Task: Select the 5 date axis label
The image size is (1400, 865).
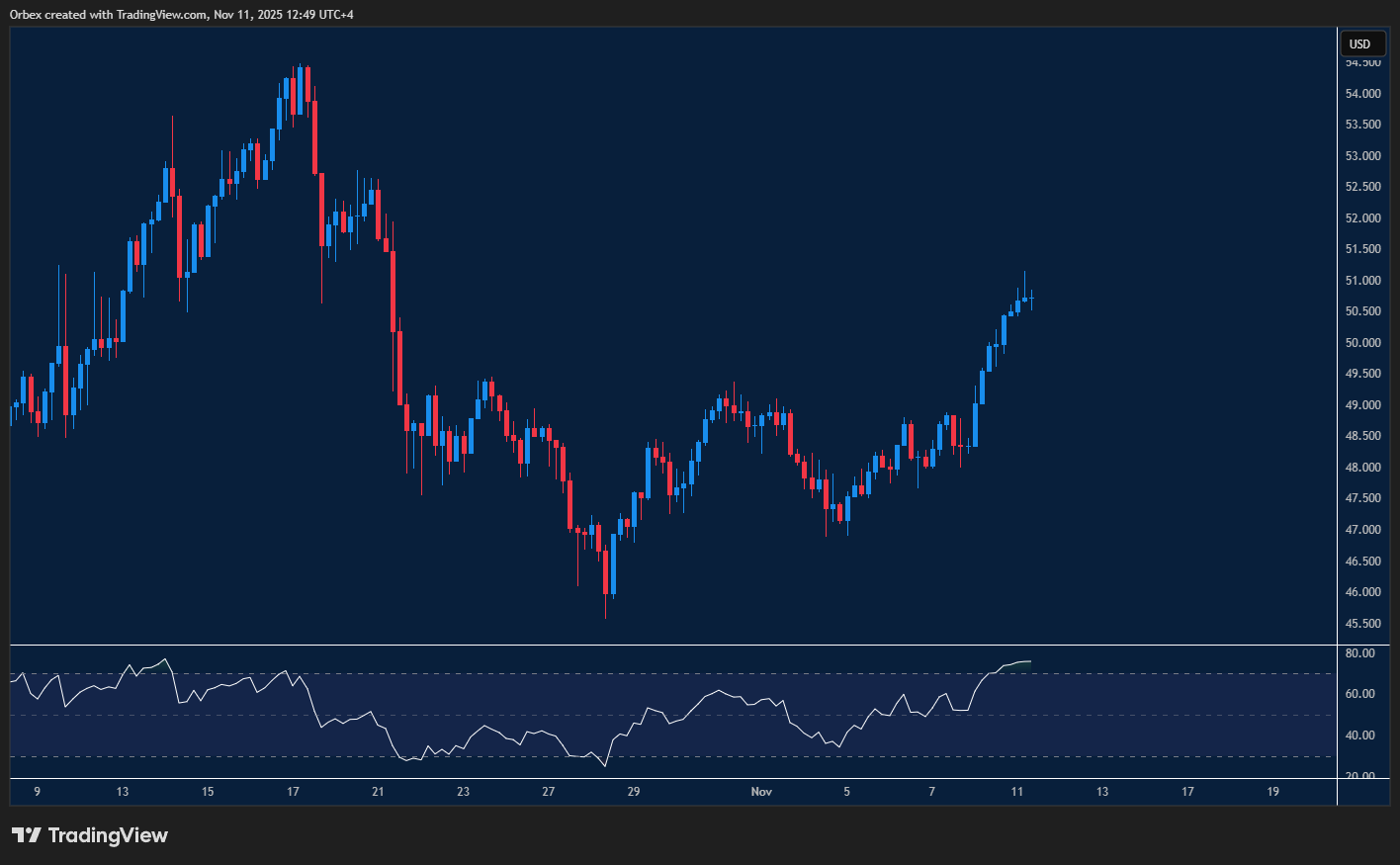Action: tap(846, 792)
